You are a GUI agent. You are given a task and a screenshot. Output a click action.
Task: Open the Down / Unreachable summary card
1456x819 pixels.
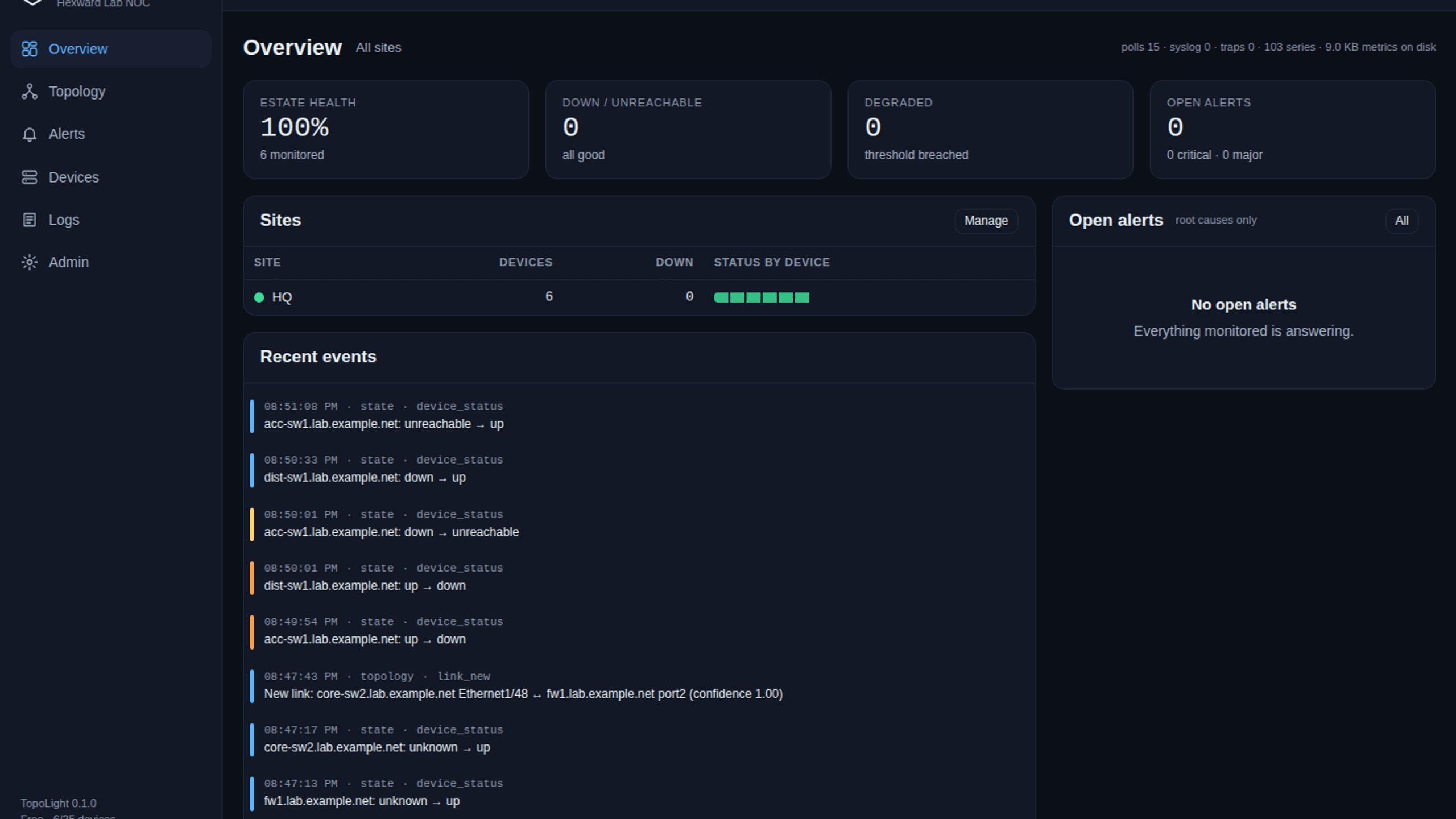coord(688,130)
